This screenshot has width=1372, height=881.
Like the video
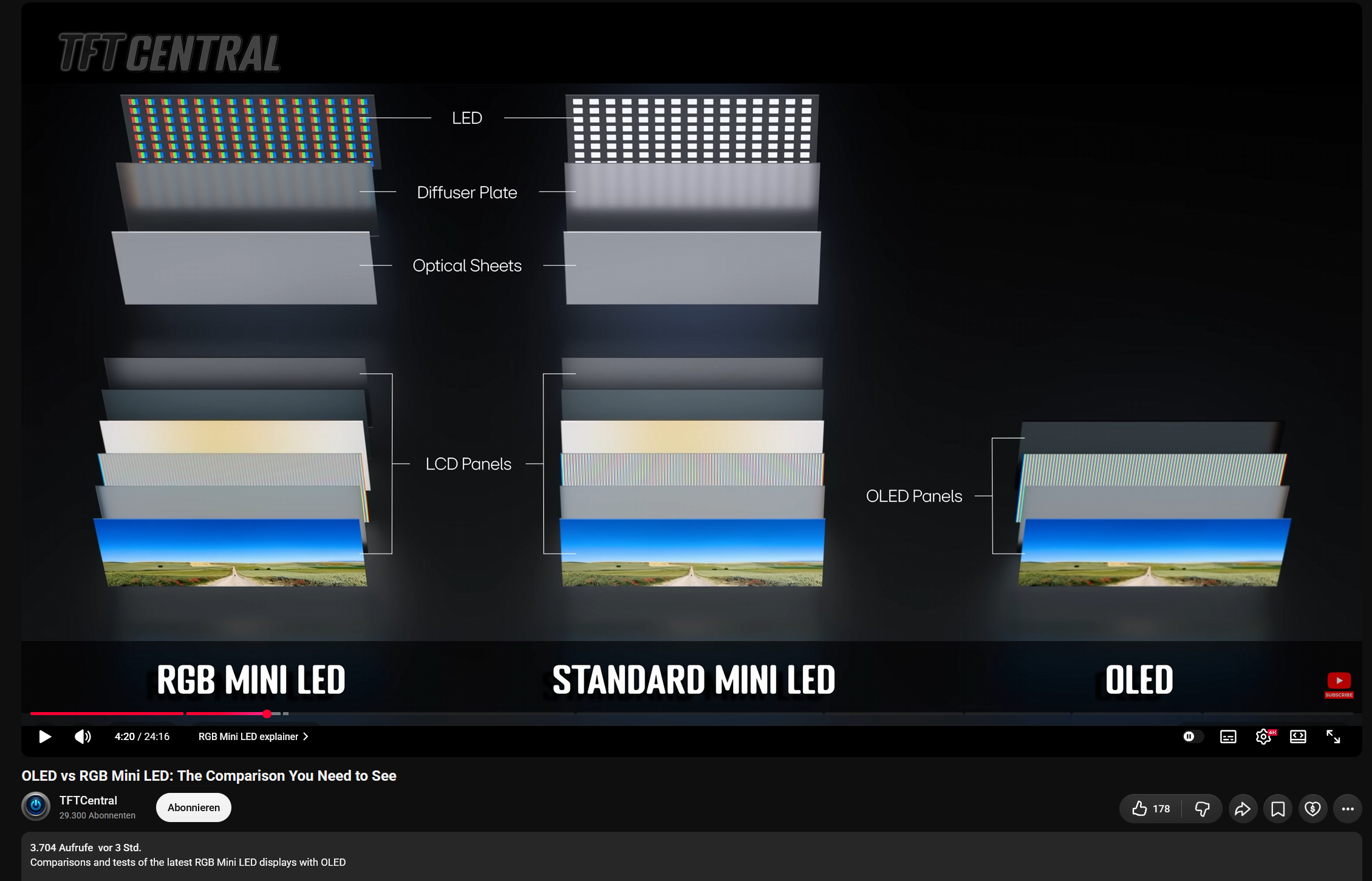(1150, 809)
